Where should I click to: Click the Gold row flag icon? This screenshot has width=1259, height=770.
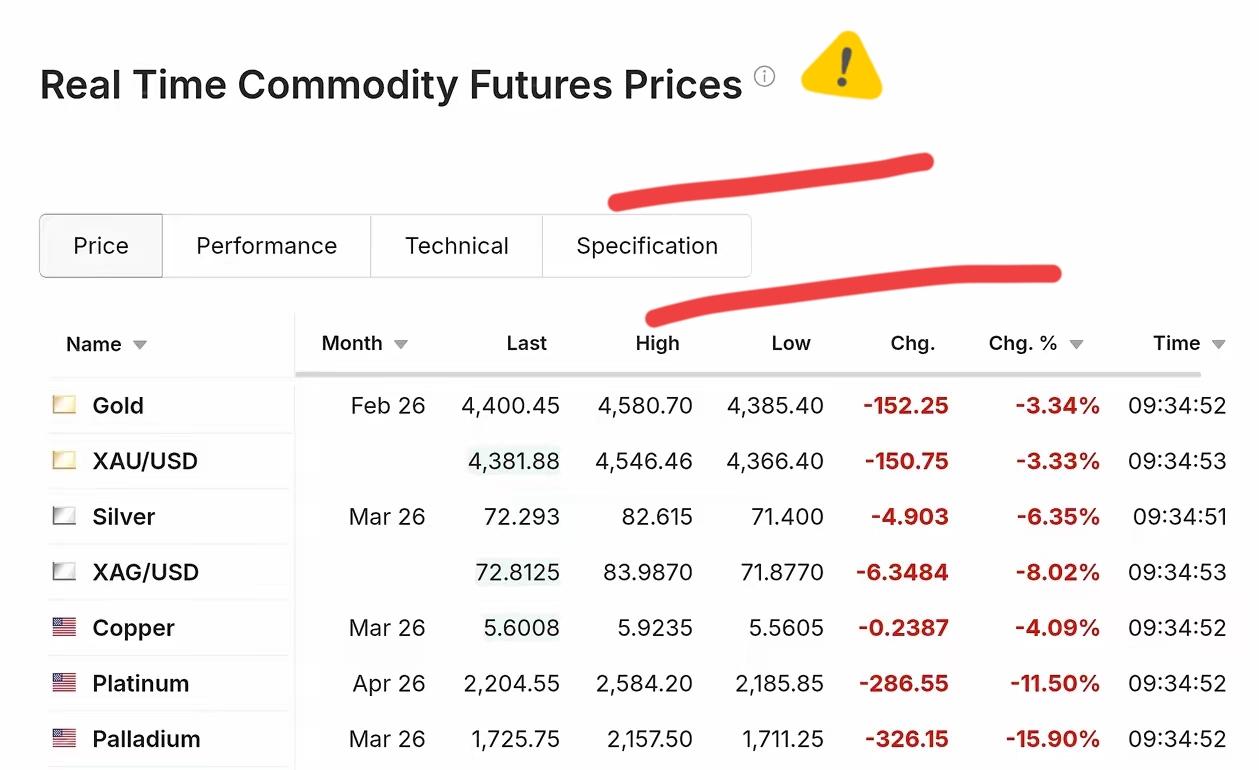pos(64,405)
